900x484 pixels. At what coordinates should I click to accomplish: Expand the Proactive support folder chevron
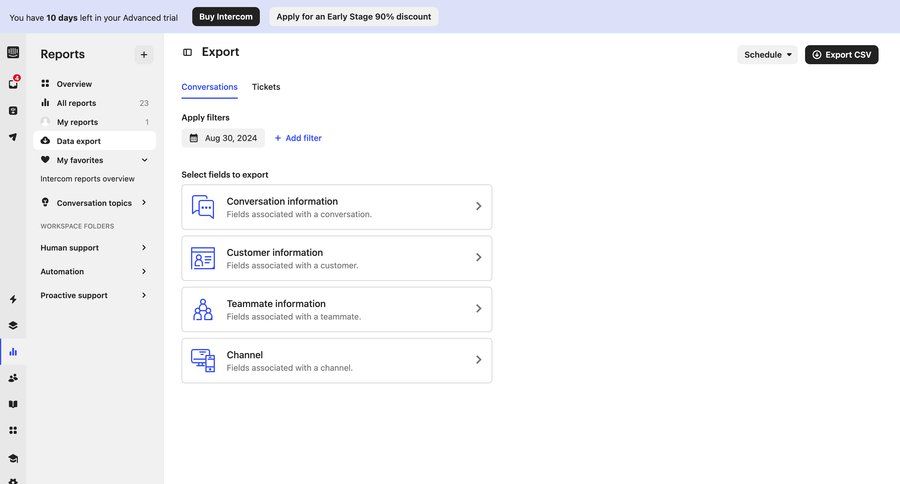coord(144,295)
